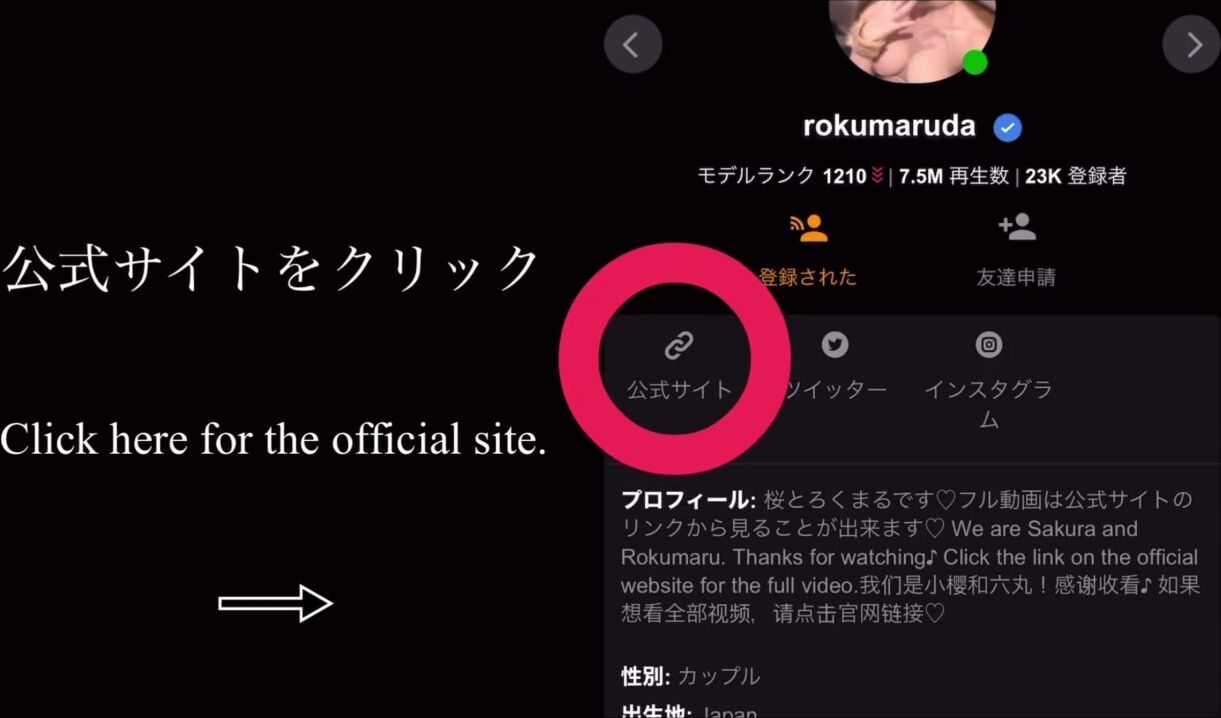Open the 公式サイト text link

(x=680, y=390)
